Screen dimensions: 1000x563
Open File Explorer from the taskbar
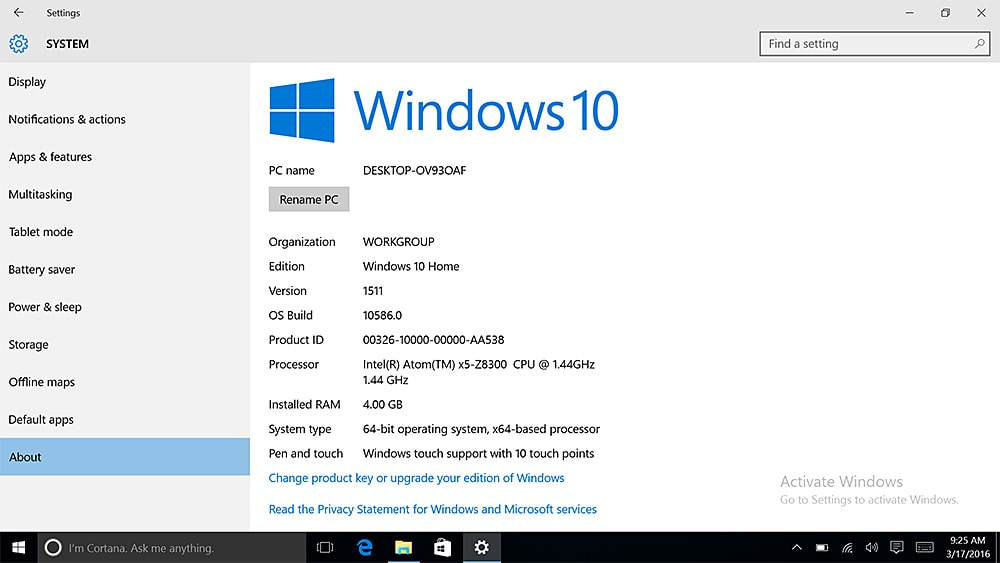coord(403,547)
